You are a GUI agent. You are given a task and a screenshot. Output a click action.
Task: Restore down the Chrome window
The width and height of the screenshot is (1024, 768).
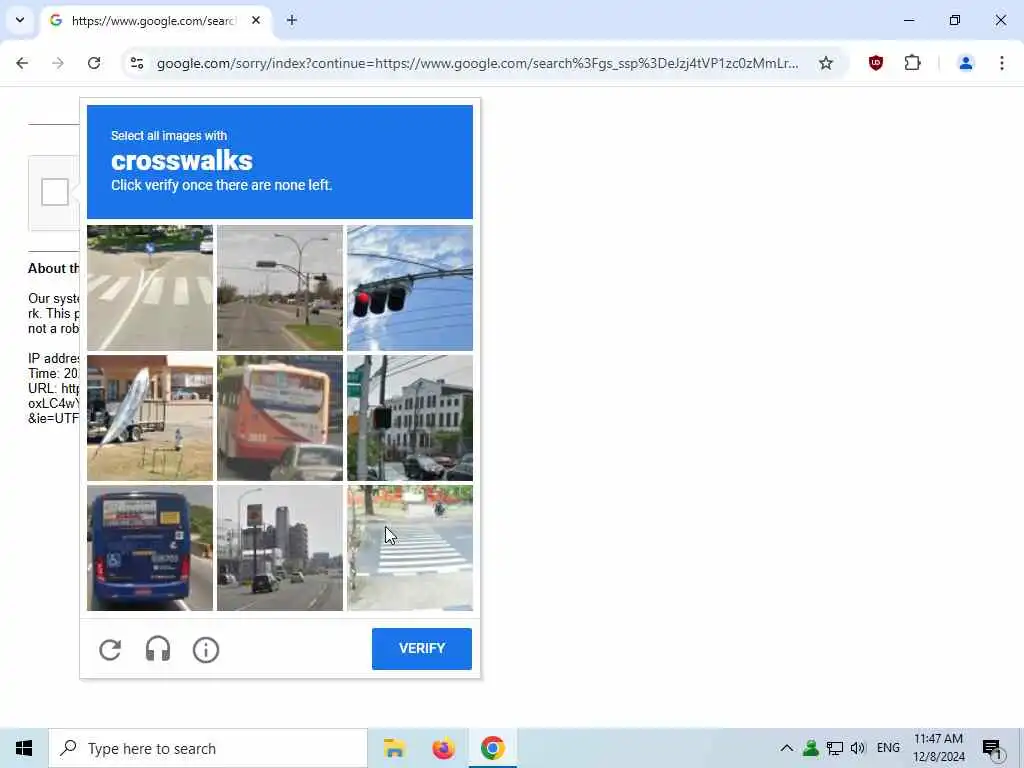(x=955, y=20)
